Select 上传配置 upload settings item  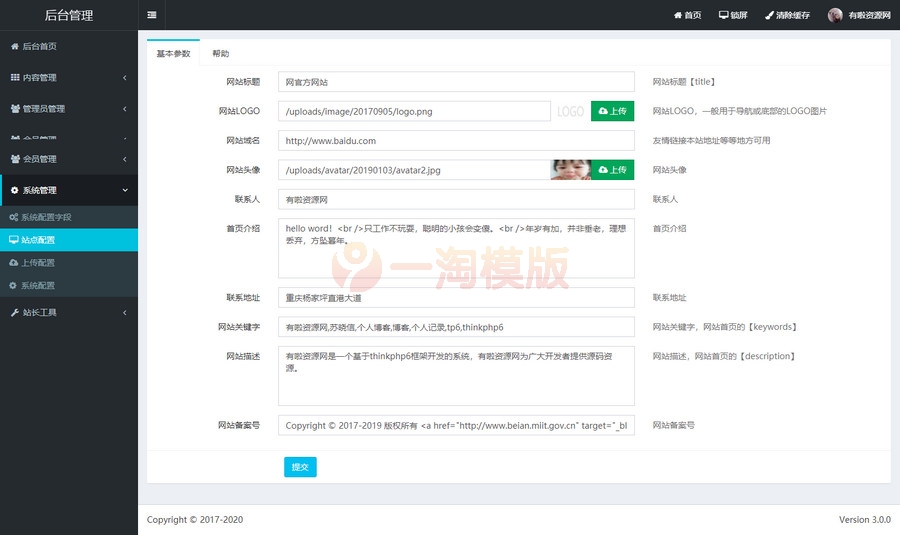38,262
